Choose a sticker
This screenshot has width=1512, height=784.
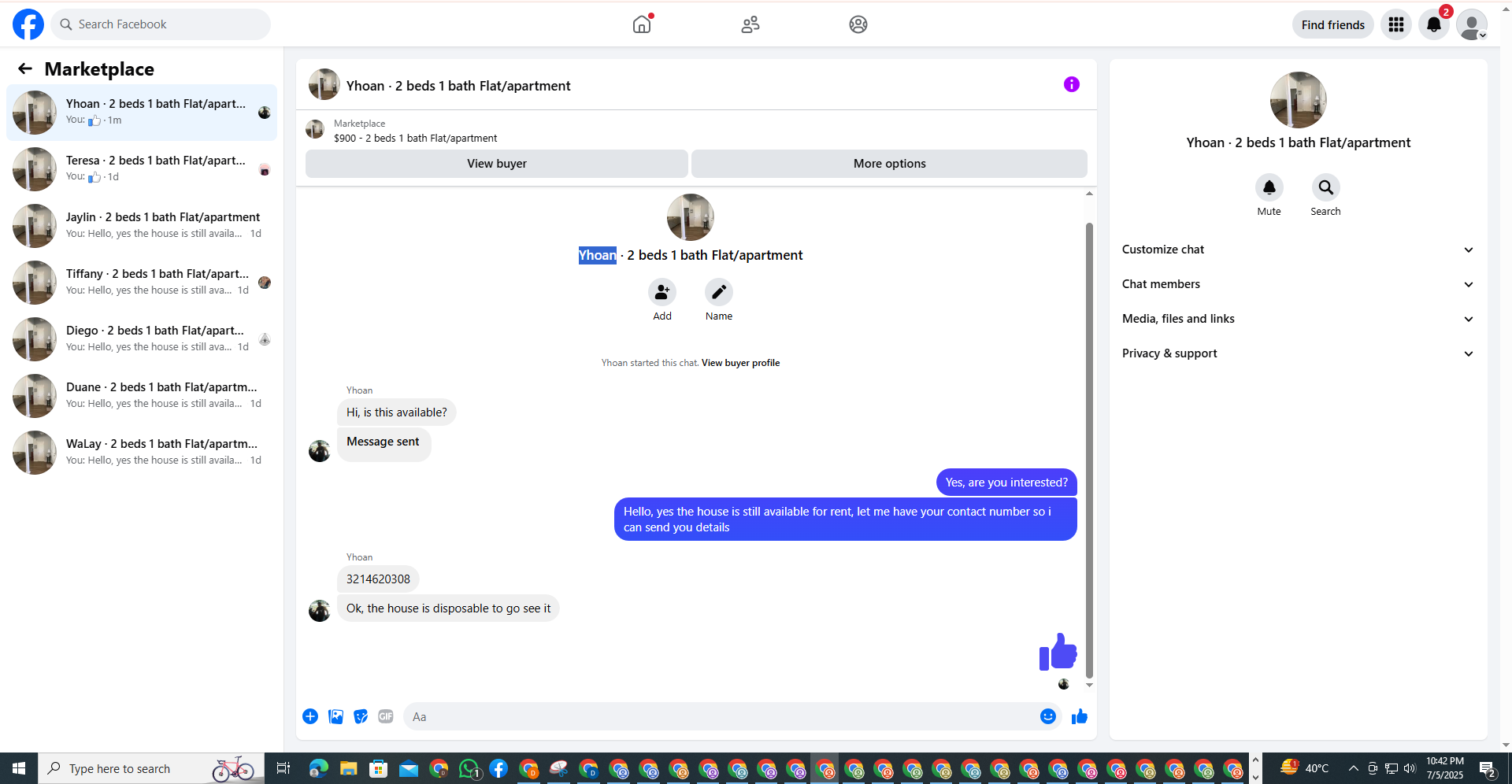[x=361, y=716]
